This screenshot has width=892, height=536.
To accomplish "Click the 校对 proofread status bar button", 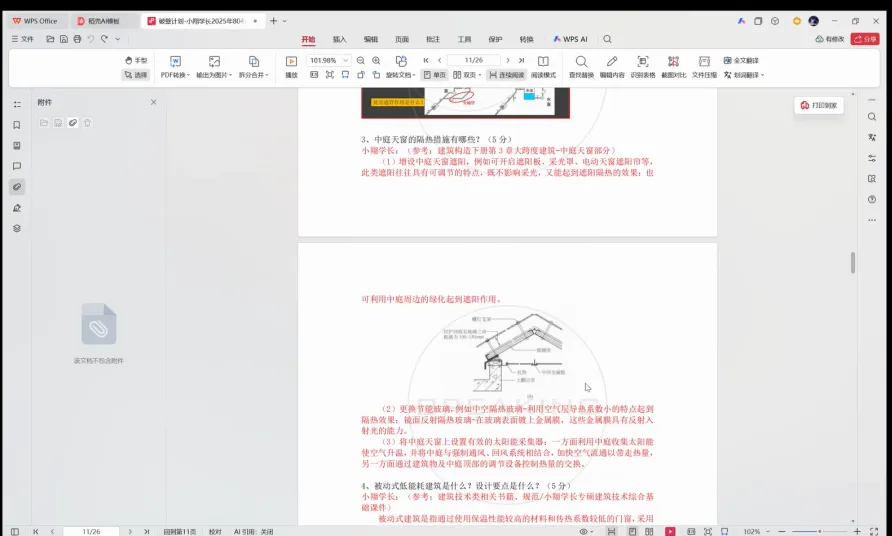I will [215, 531].
